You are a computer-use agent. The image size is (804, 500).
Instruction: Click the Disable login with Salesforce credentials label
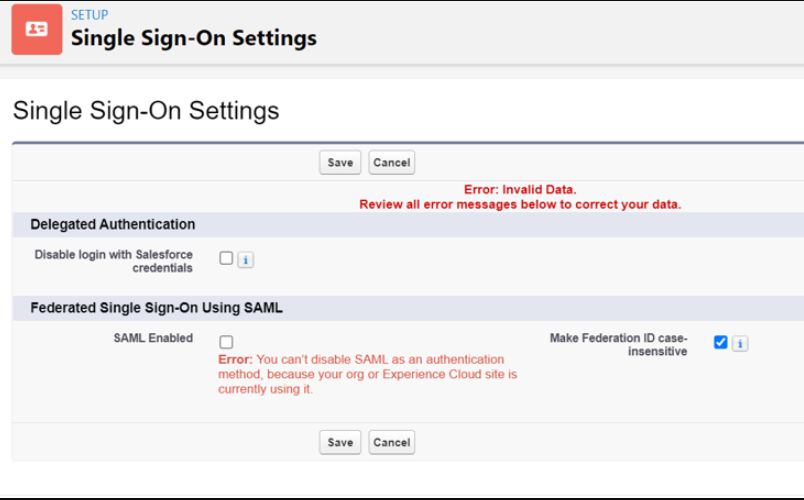pos(114,261)
